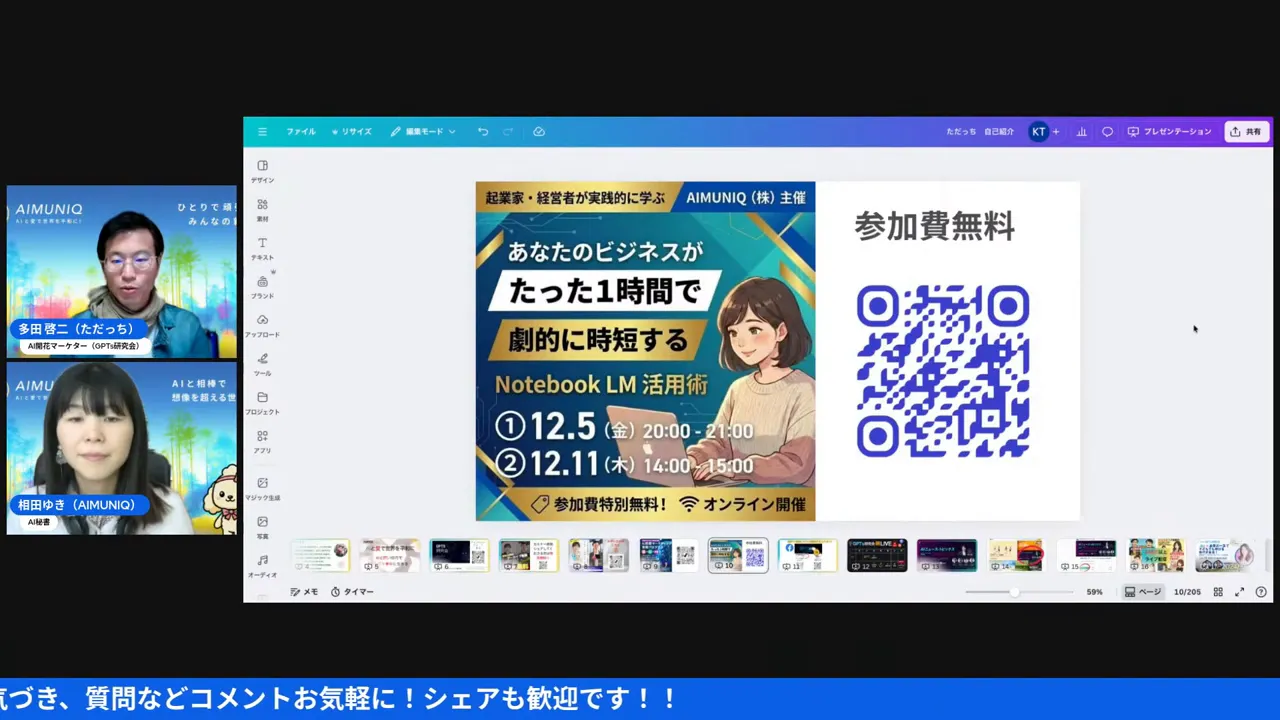Toggle the メモ (Notes) view
The image size is (1280, 720).
[303, 591]
